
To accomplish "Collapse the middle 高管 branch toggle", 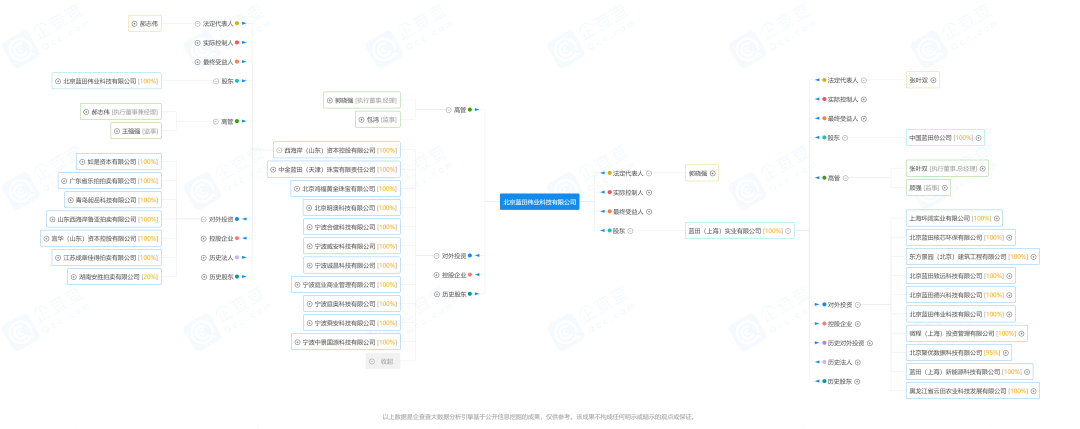I will pyautogui.click(x=448, y=109).
